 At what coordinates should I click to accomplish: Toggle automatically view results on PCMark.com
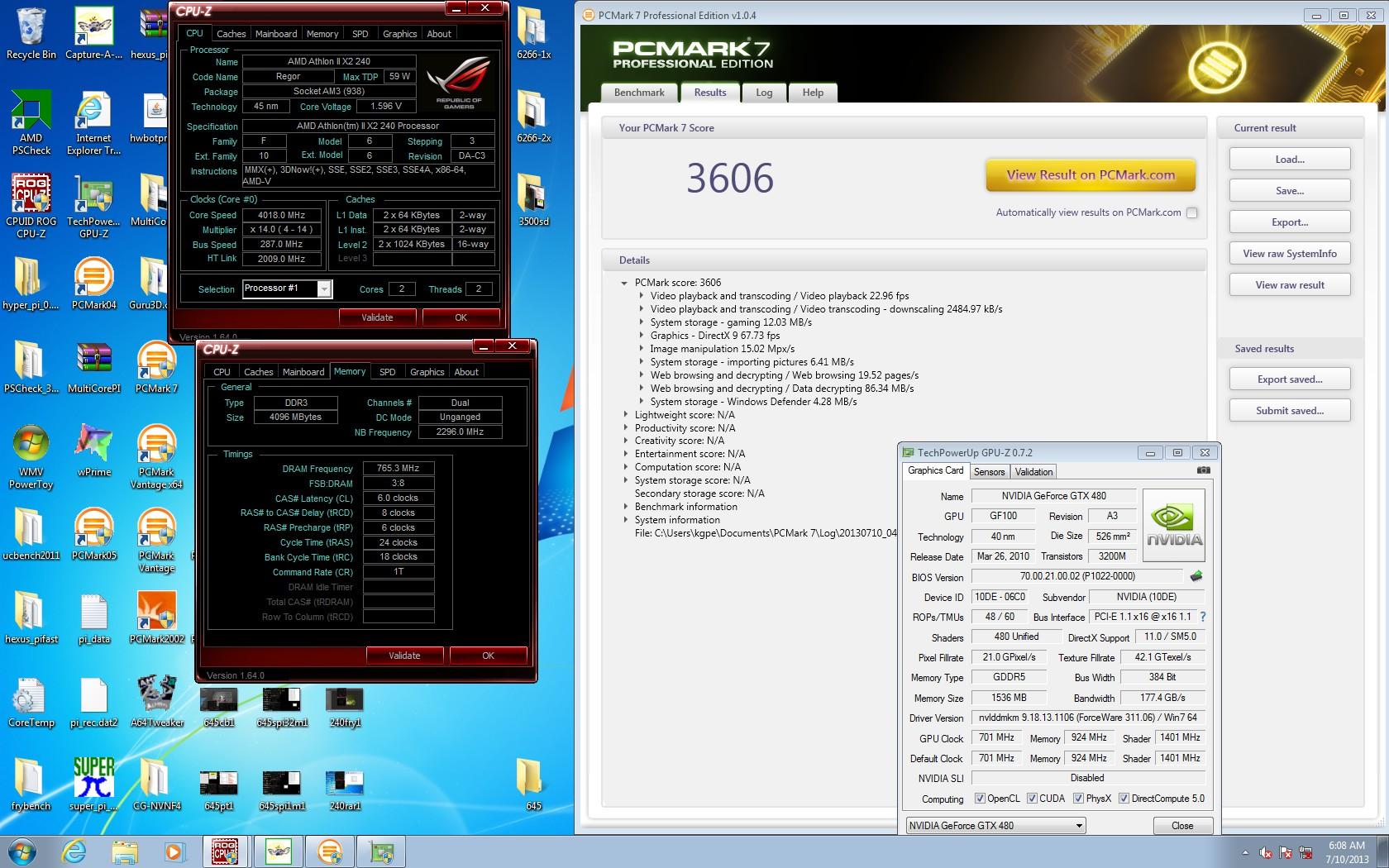click(x=1191, y=212)
